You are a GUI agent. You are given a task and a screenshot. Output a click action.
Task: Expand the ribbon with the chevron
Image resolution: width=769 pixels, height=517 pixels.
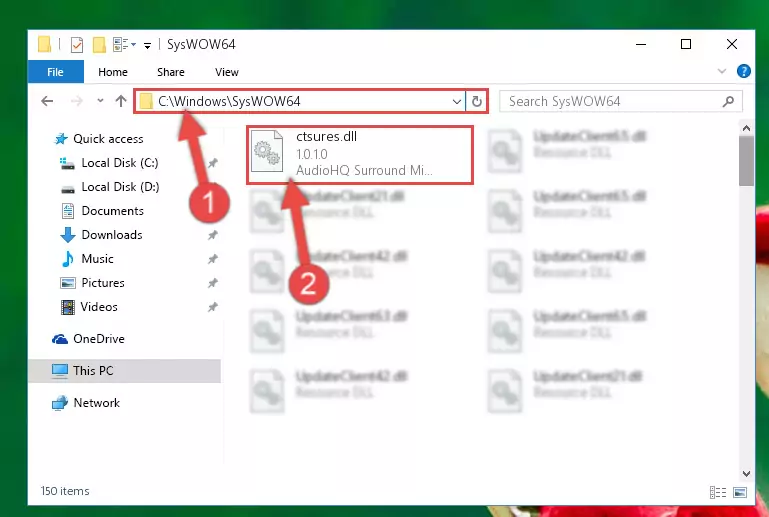(x=721, y=71)
